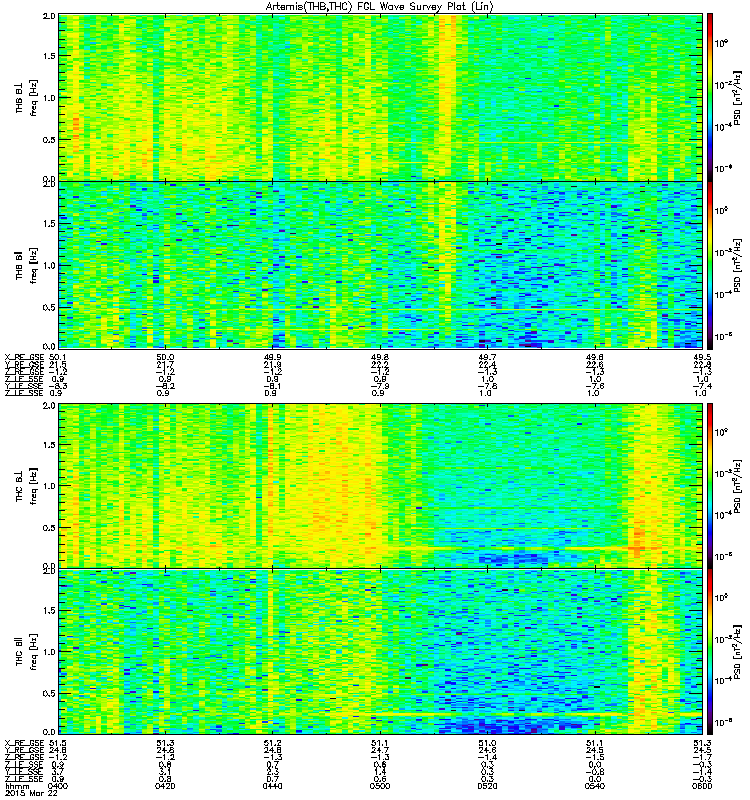This screenshot has width=750, height=800.
Task: Click the 2.0 frequency tick atop the THC B⊥ panel
Action: 49,406
